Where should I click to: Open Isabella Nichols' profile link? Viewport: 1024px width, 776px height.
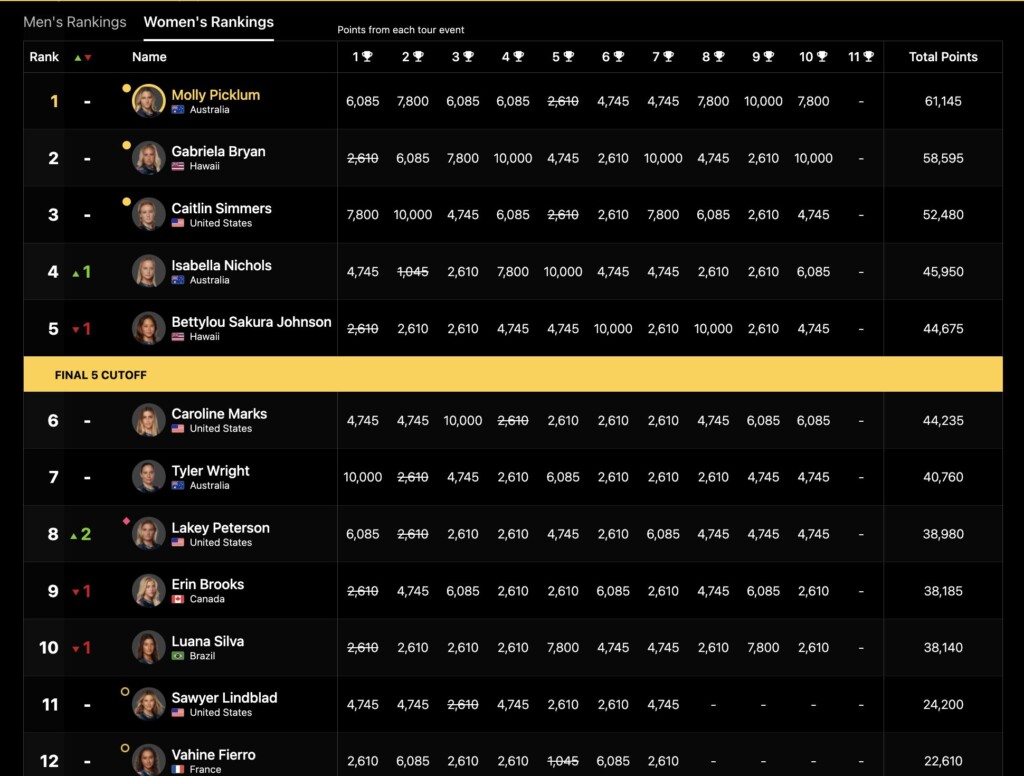(x=221, y=265)
